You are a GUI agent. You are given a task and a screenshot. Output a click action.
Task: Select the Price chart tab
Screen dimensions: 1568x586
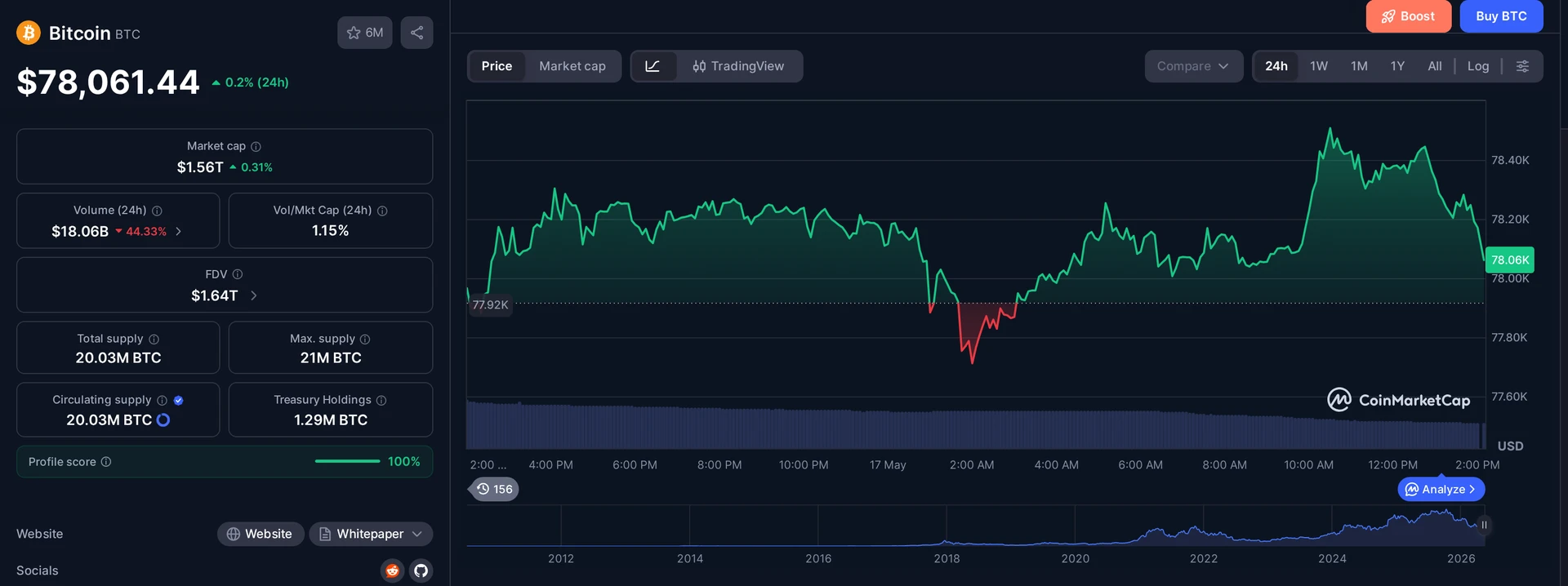pos(497,66)
